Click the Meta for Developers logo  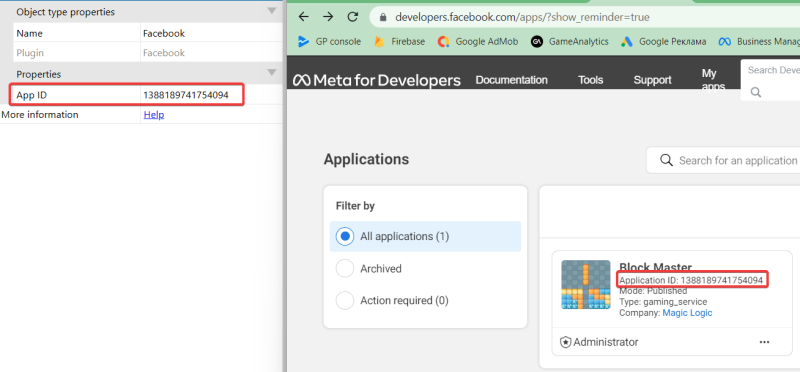[x=377, y=80]
